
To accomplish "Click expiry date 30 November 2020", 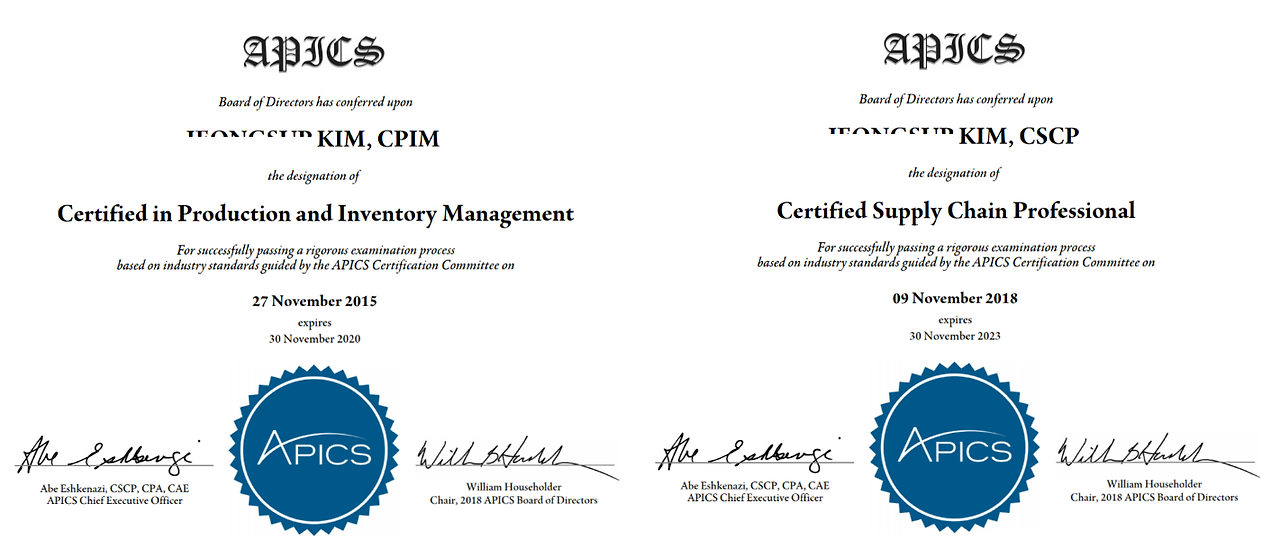I will click(x=315, y=339).
